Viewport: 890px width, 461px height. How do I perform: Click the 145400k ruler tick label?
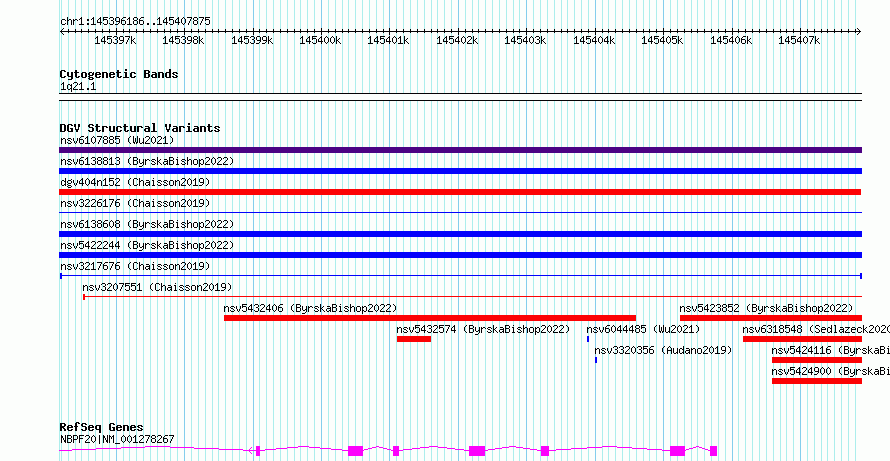[321, 40]
